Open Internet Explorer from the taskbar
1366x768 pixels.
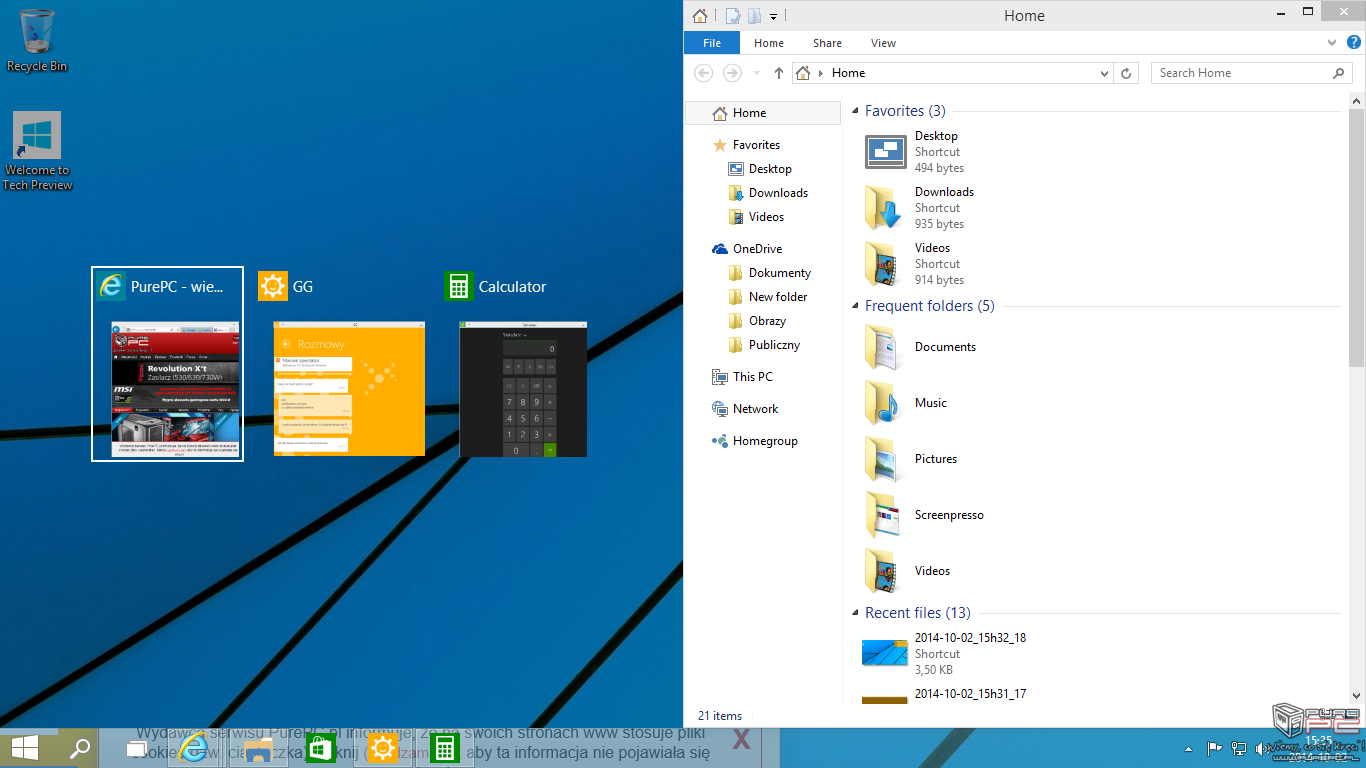pyautogui.click(x=193, y=748)
